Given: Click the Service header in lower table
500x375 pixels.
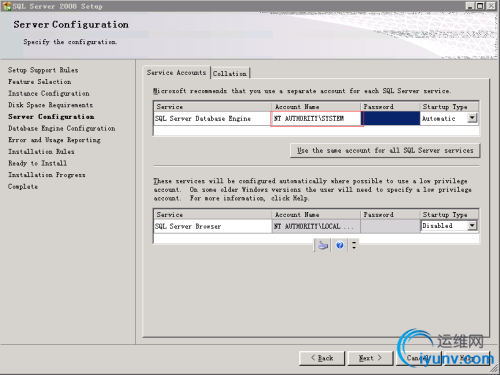Looking at the screenshot, I should tap(213, 215).
